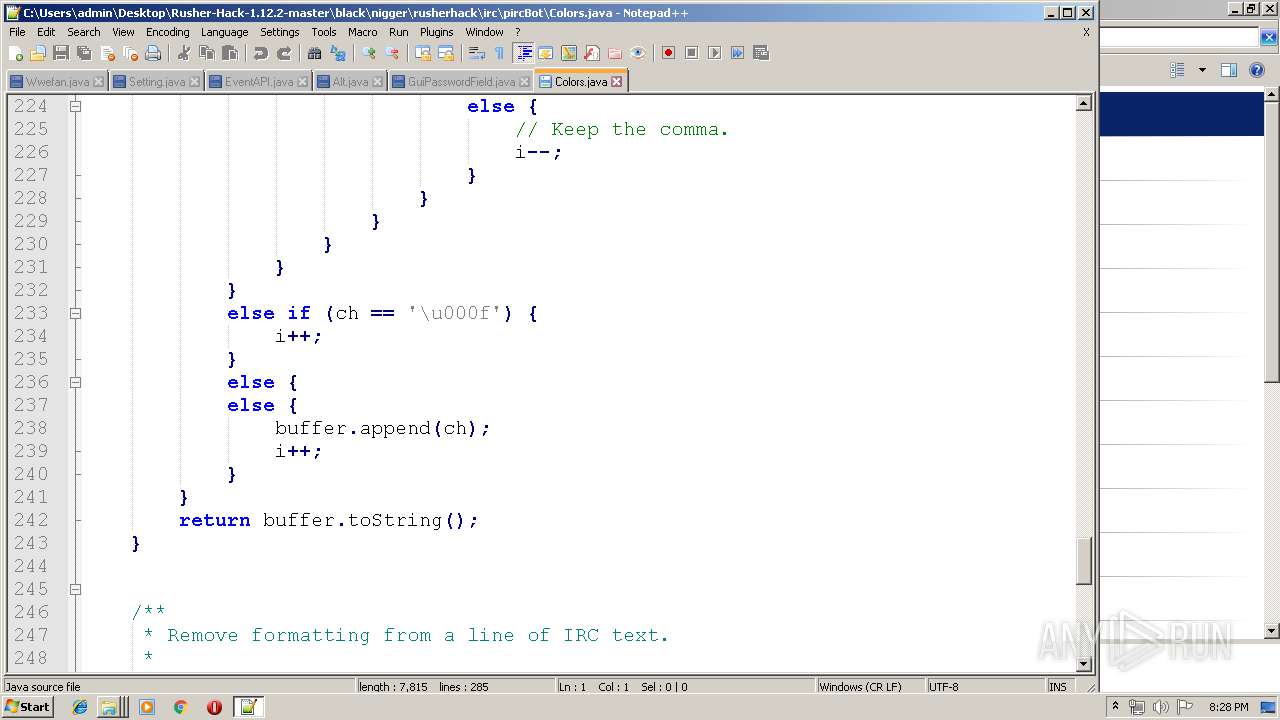The height and width of the screenshot is (720, 1280).
Task: Open the Search menu
Action: click(84, 32)
